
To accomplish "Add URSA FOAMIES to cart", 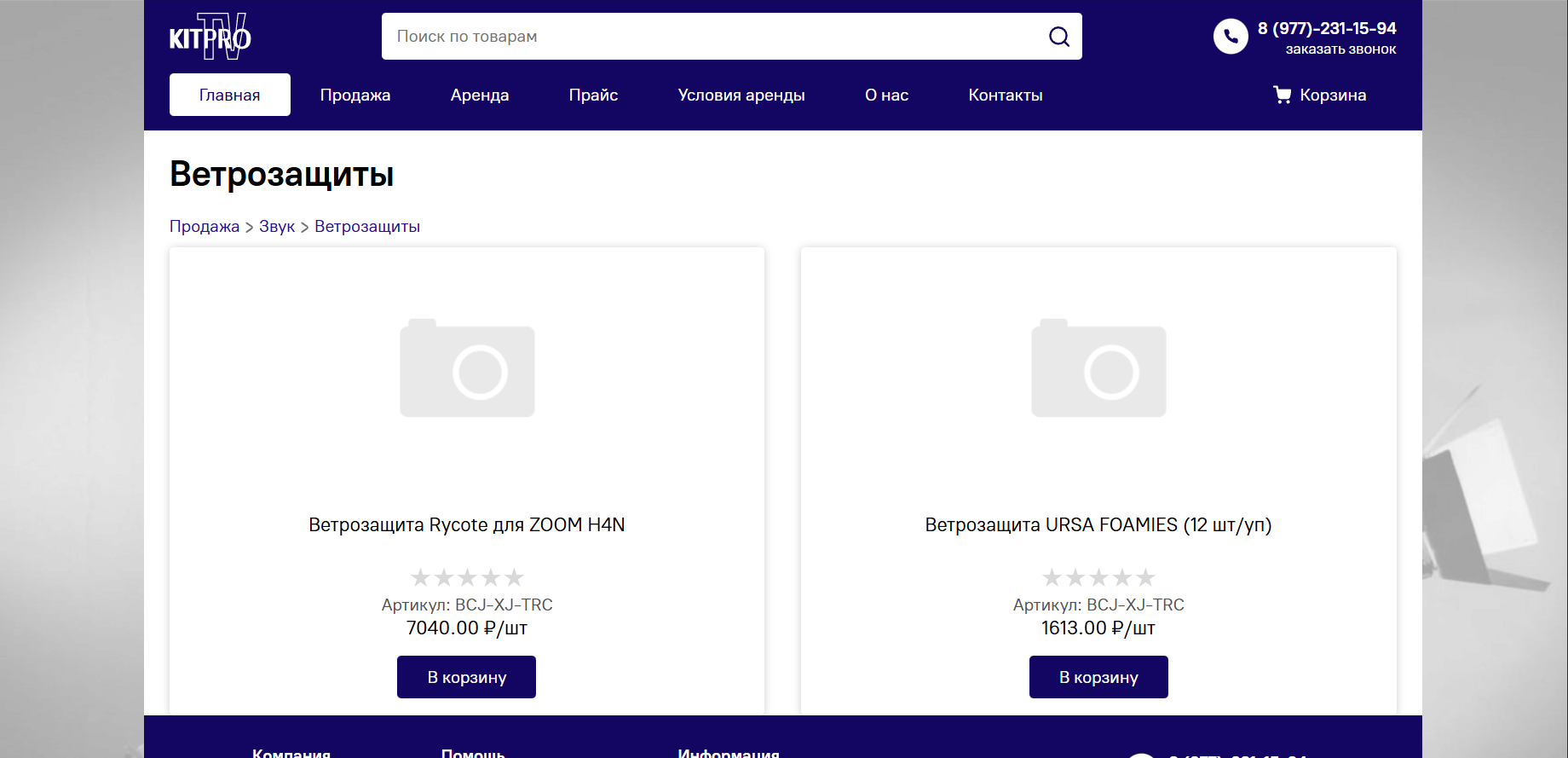I will (1098, 677).
